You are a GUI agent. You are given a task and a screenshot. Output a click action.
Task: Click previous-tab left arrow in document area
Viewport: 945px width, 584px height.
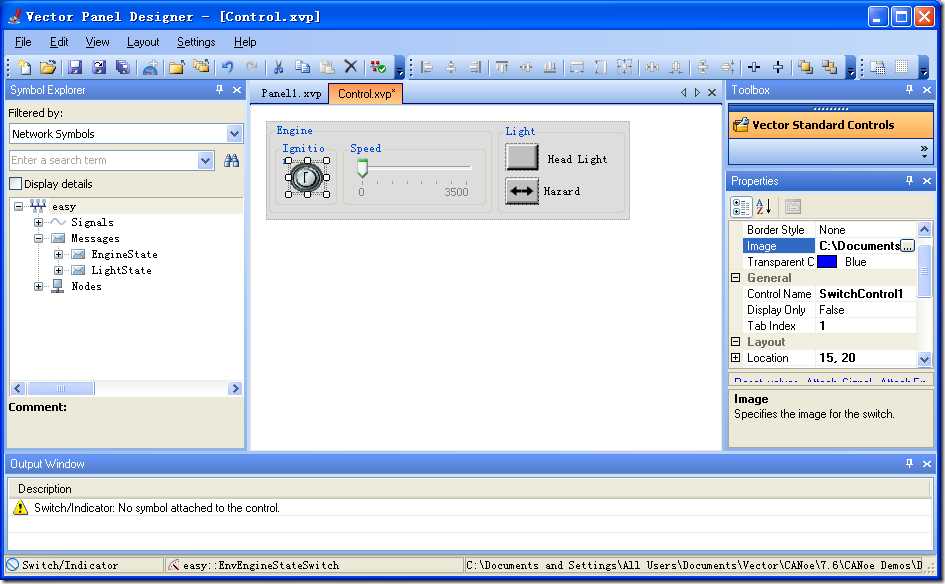(x=683, y=93)
